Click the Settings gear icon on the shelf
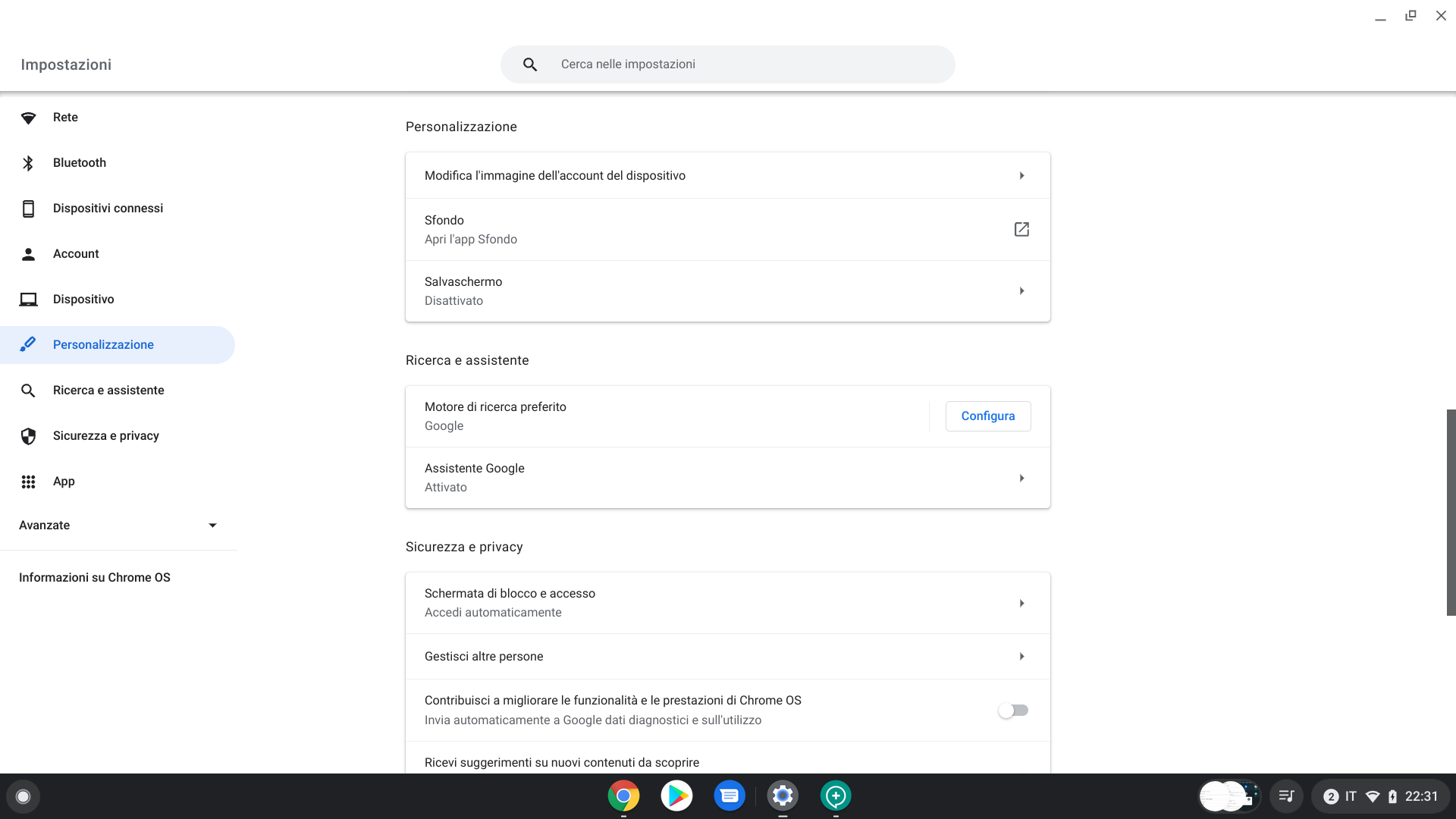The width and height of the screenshot is (1456, 819). point(783,796)
